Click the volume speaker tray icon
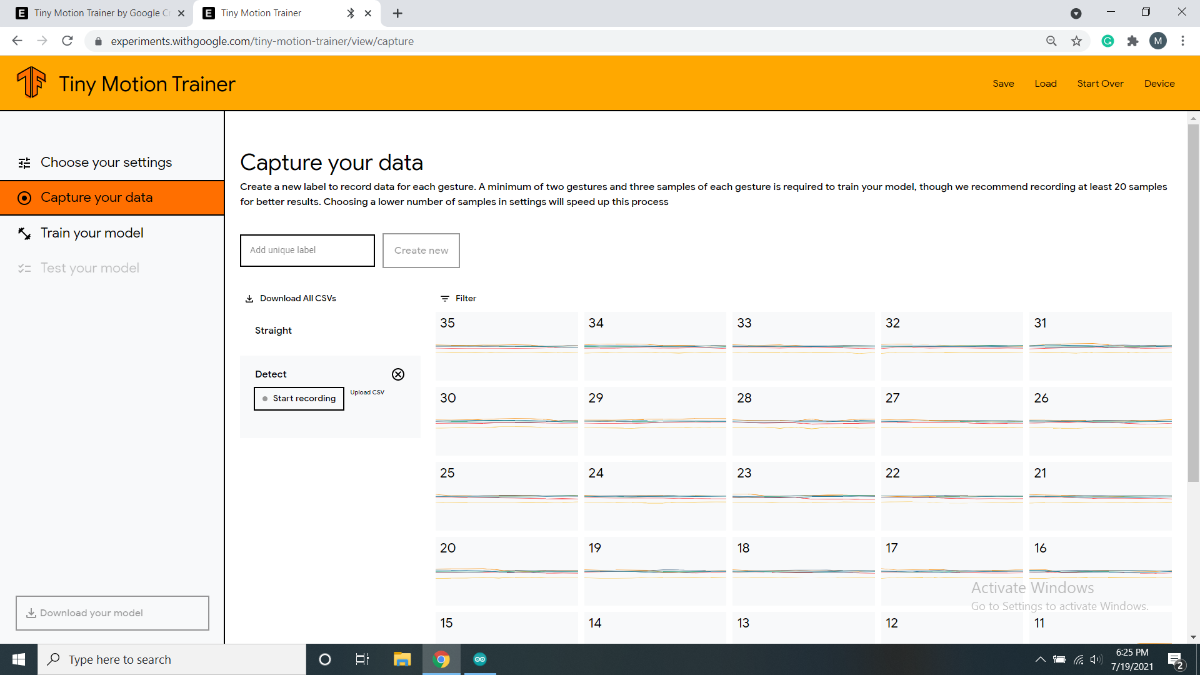 1097,659
